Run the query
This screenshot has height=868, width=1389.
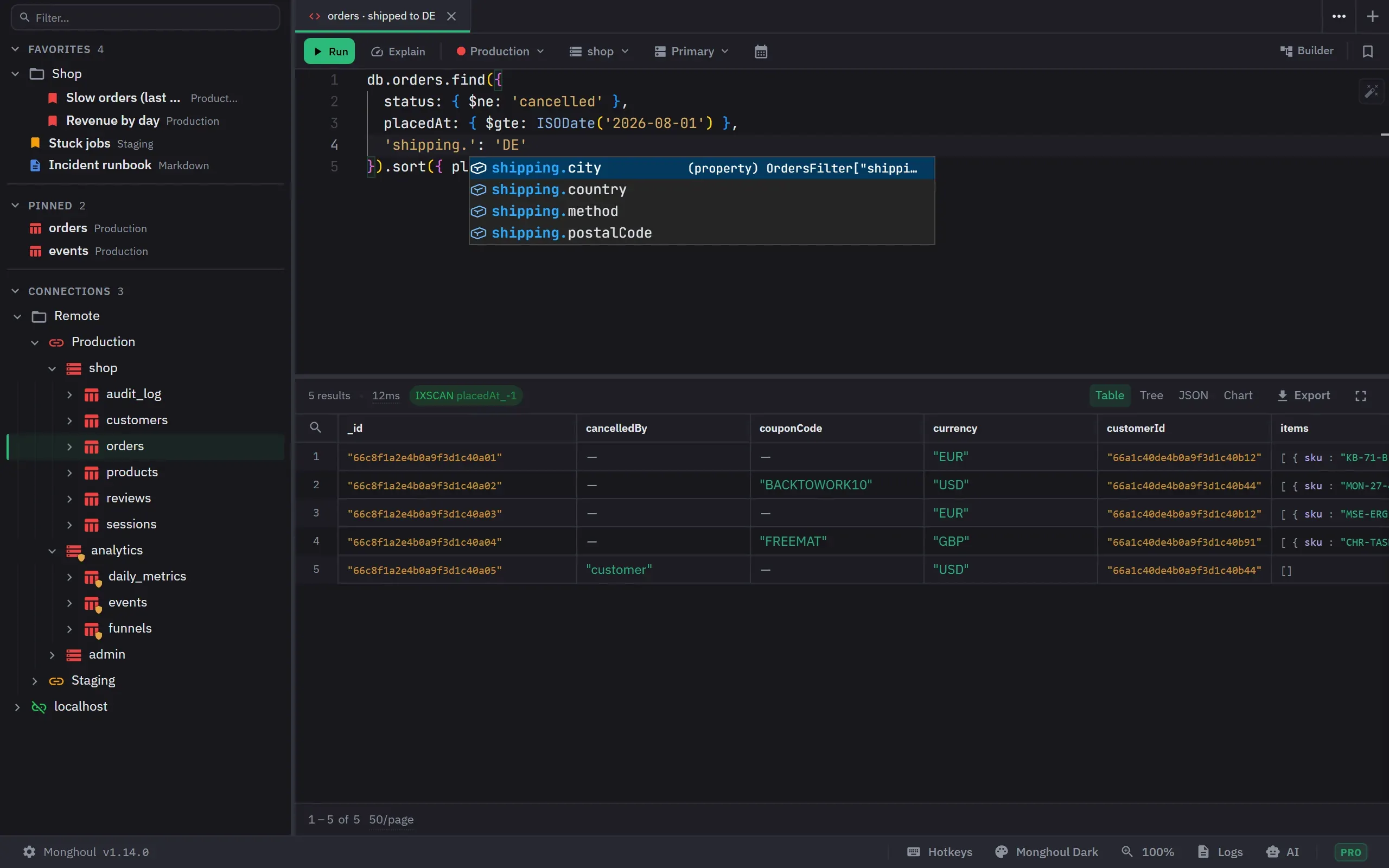pos(329,52)
